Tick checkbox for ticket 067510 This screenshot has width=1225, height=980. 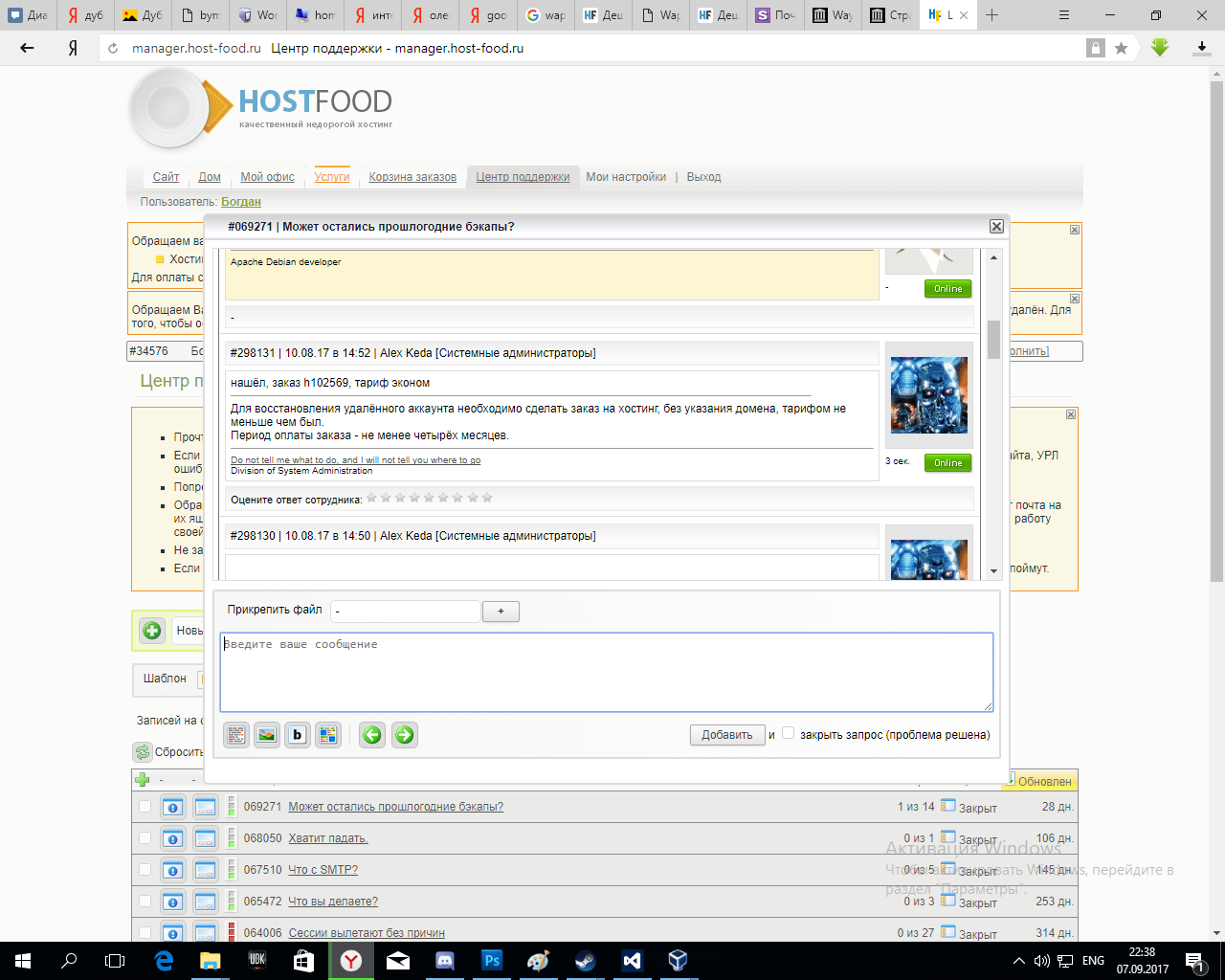click(145, 870)
